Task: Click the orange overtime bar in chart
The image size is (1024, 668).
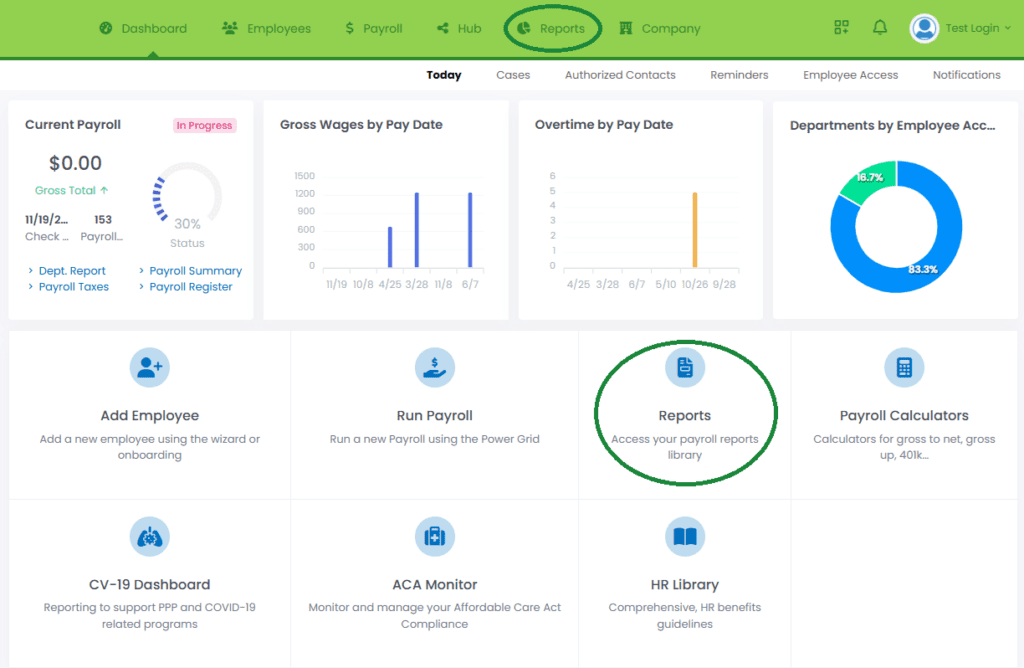Action: click(694, 230)
